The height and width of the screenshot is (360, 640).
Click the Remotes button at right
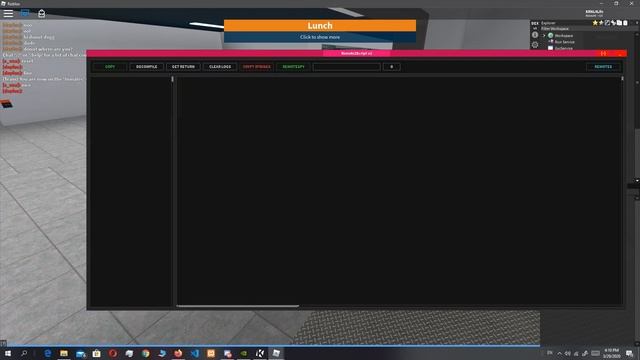coord(603,67)
